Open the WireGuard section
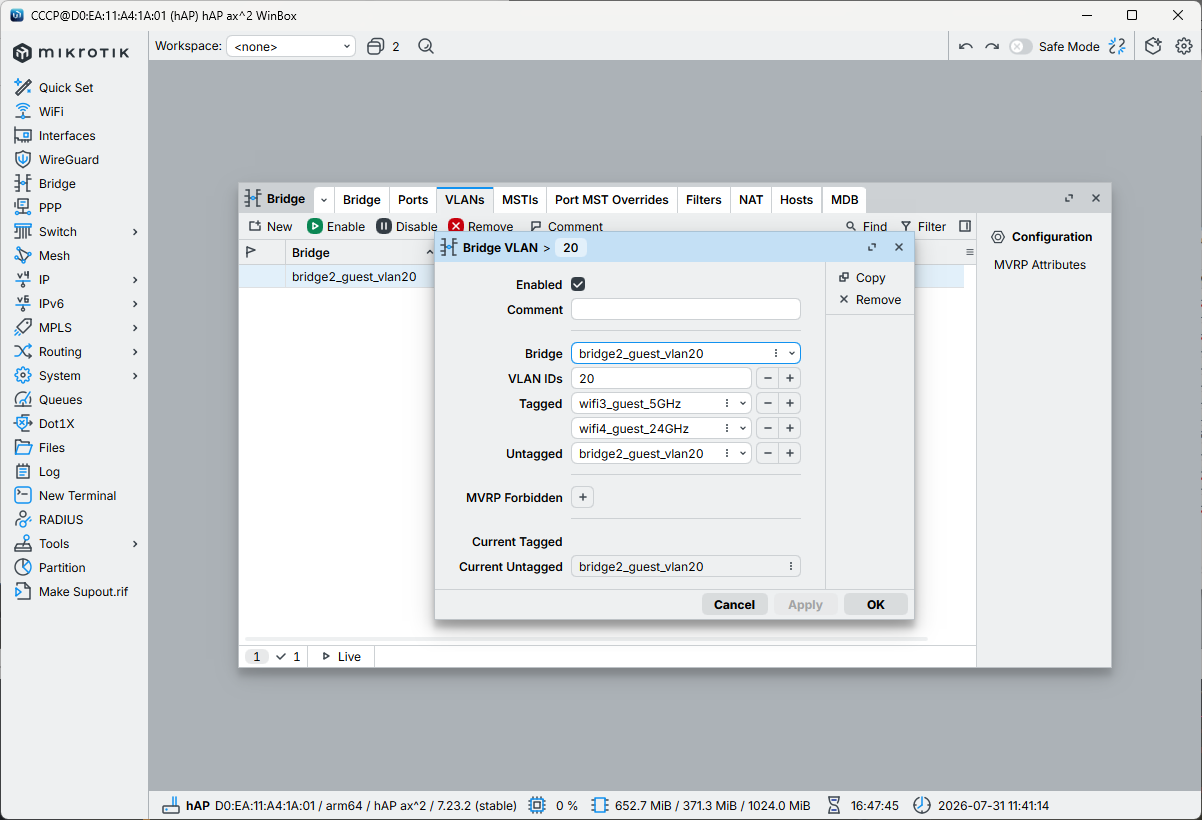Viewport: 1202px width, 820px height. 68,160
